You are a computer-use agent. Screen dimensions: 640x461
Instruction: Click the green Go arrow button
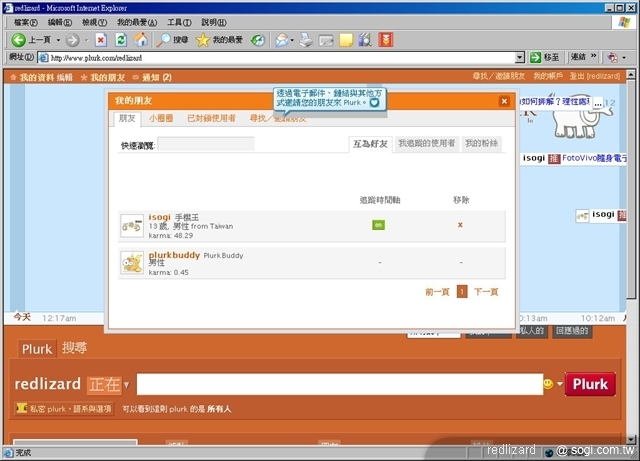point(535,58)
